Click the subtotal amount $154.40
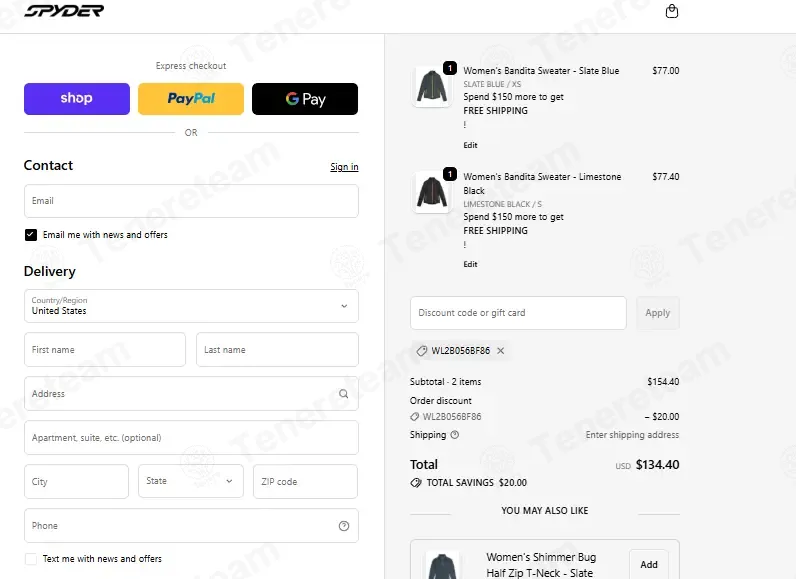Viewport: 796px width, 579px height. (x=663, y=382)
